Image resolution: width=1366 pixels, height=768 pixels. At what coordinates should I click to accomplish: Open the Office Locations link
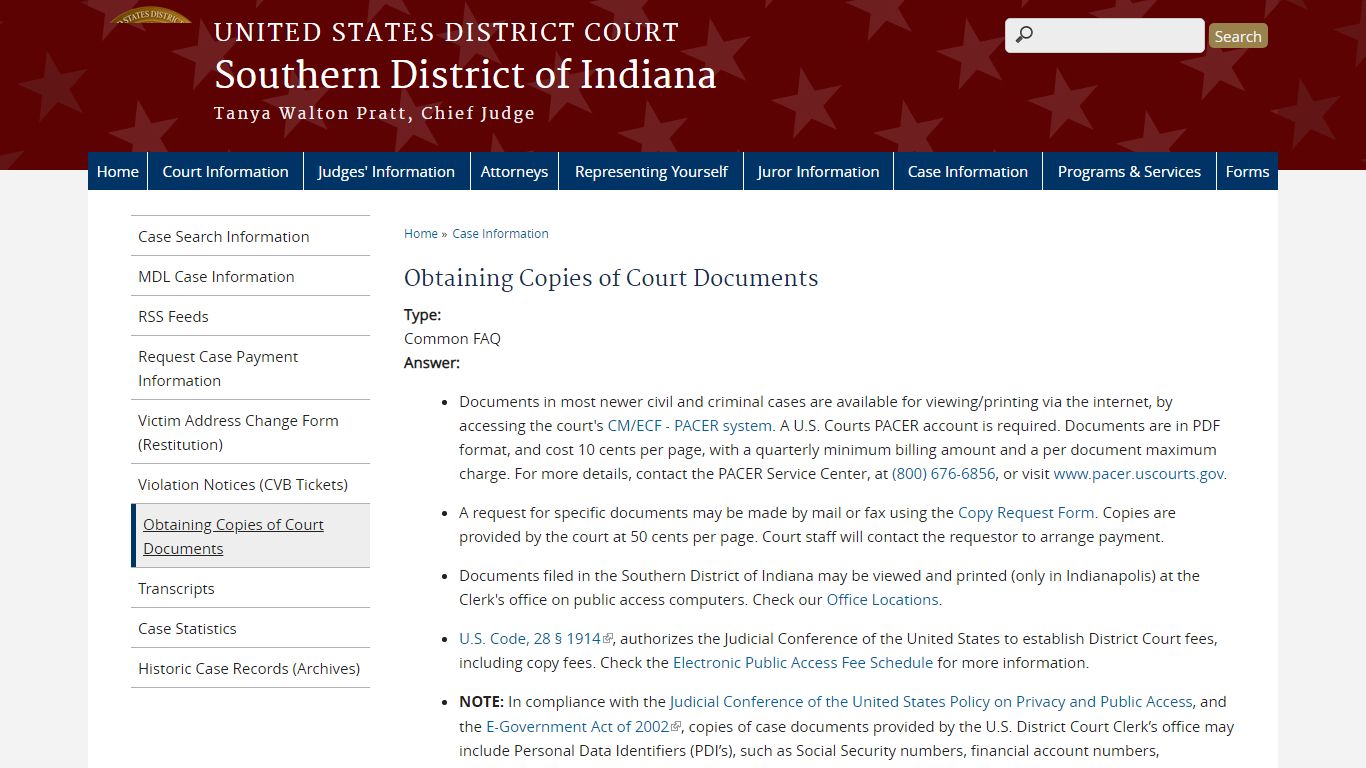[882, 599]
